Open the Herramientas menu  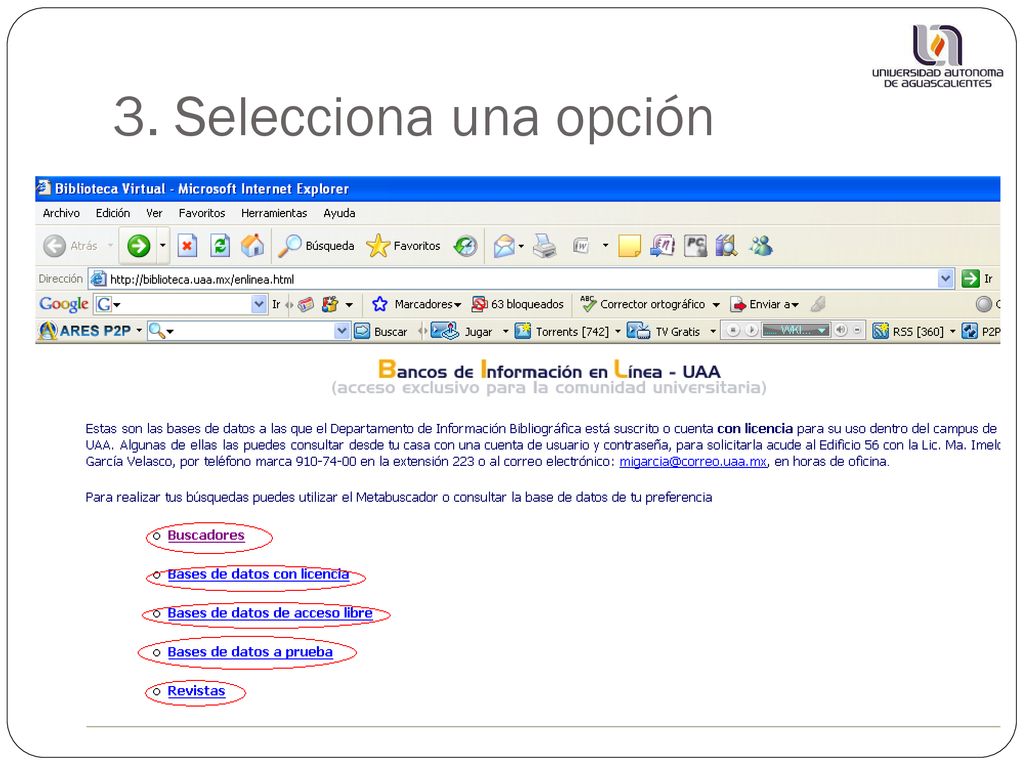coord(274,213)
